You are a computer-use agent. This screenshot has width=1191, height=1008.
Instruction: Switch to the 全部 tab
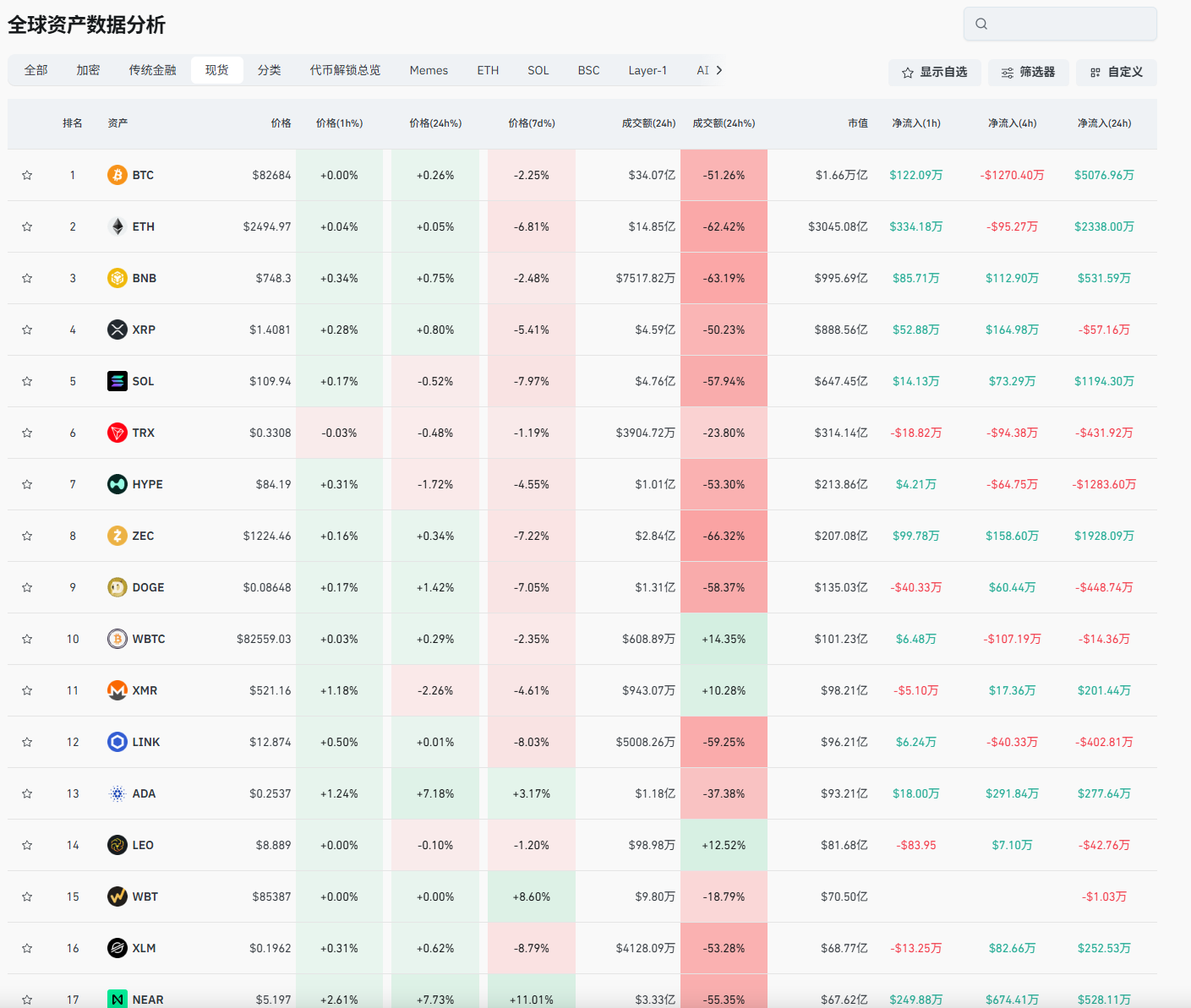[x=36, y=70]
